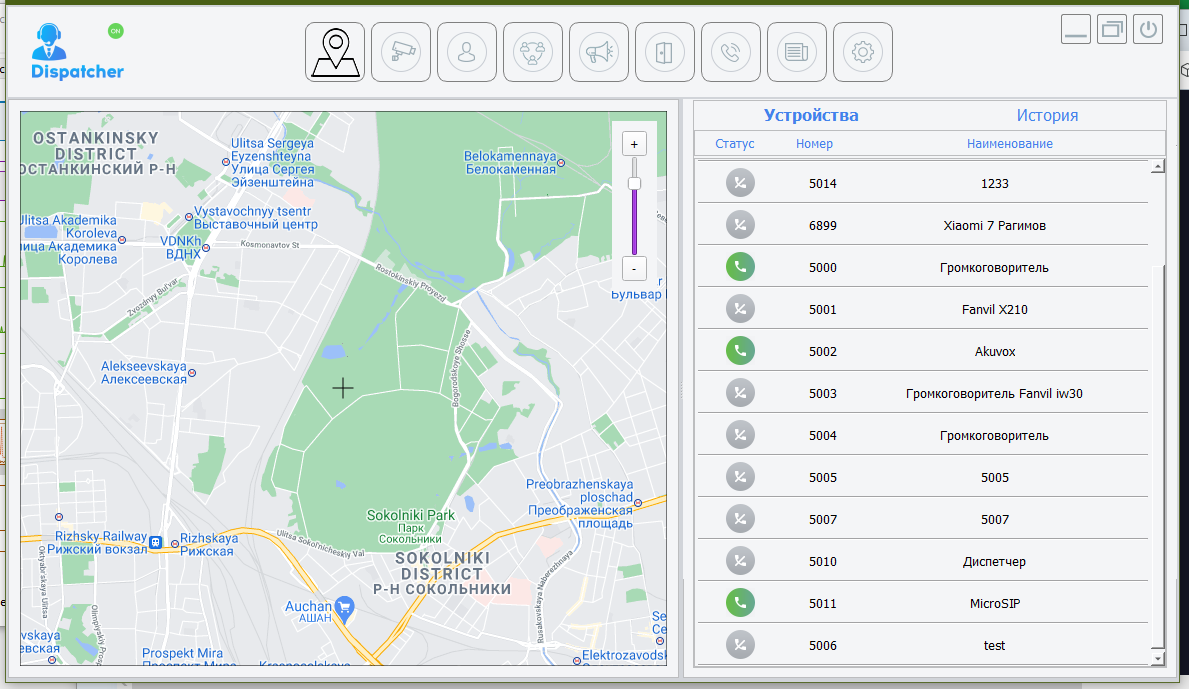Viewport: 1189px width, 689px height.
Task: Click the device list scrollbar thumb
Action: click(1157, 457)
